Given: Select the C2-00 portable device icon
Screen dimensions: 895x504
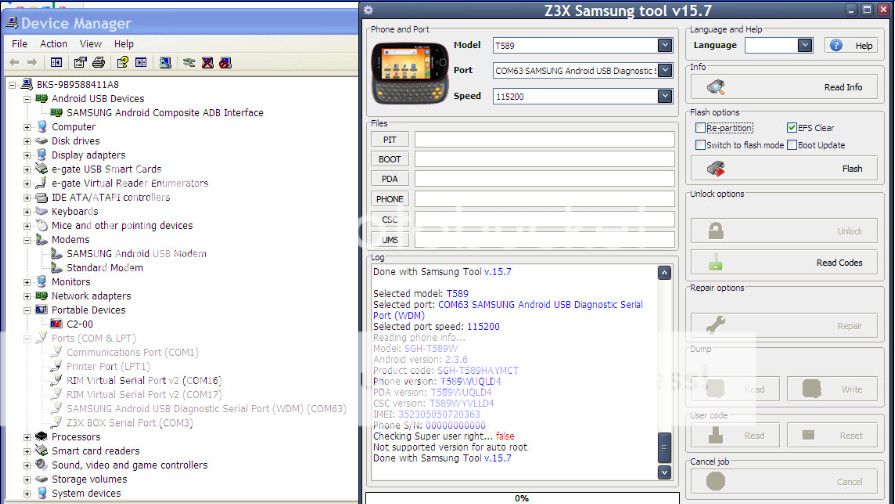Looking at the screenshot, I should (x=56, y=324).
